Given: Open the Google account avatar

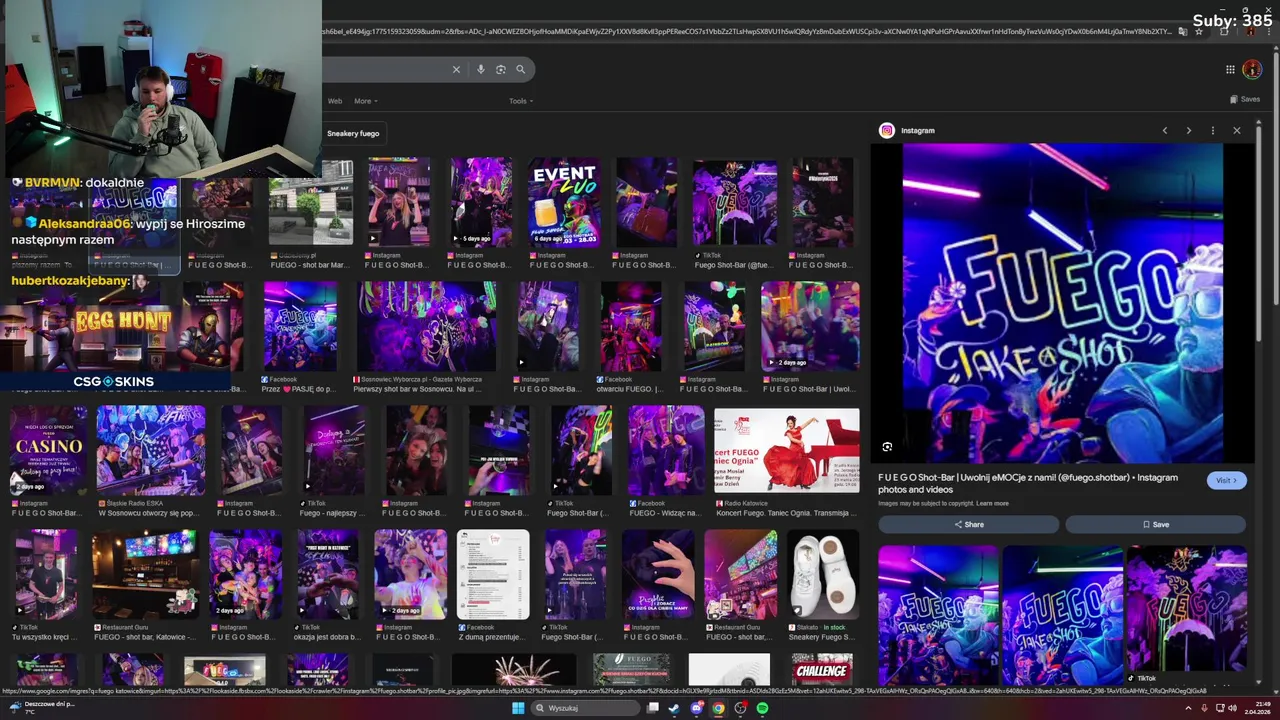Looking at the screenshot, I should 1252,69.
